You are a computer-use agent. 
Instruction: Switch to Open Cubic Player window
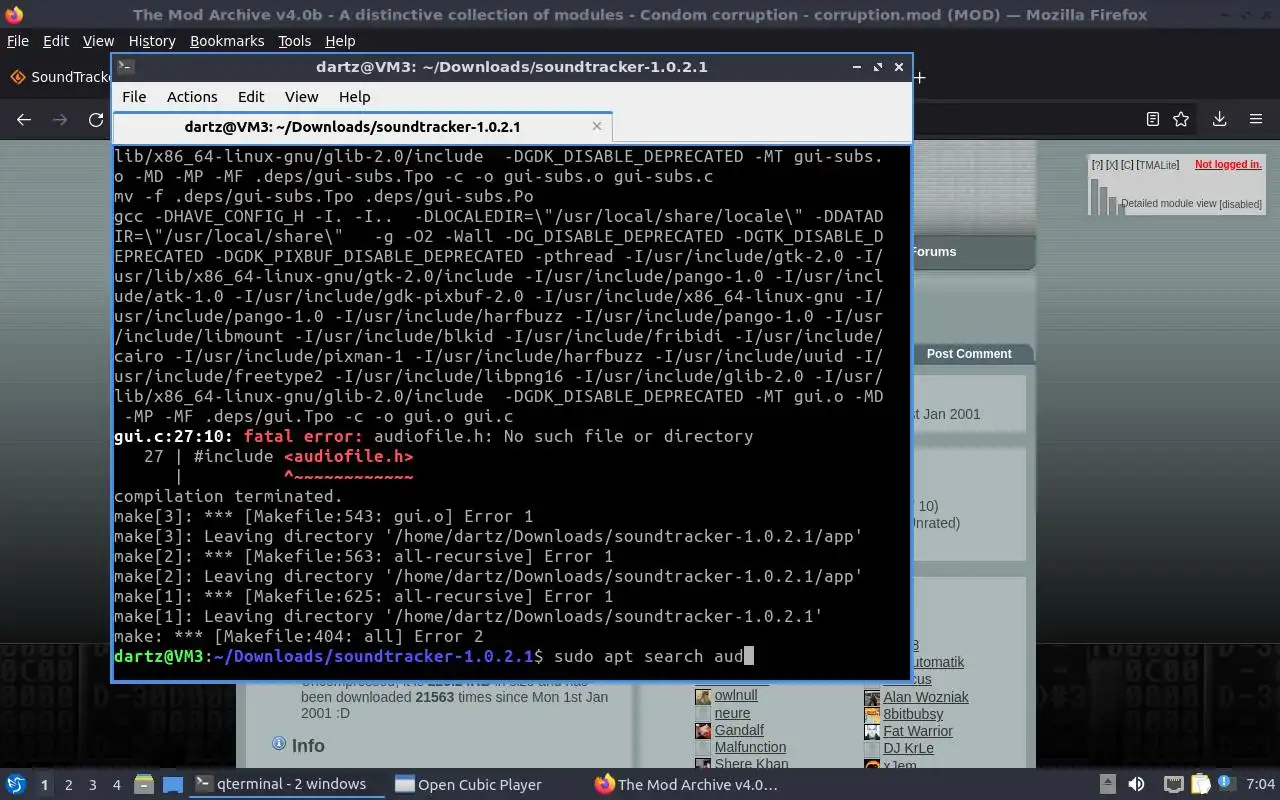point(469,784)
